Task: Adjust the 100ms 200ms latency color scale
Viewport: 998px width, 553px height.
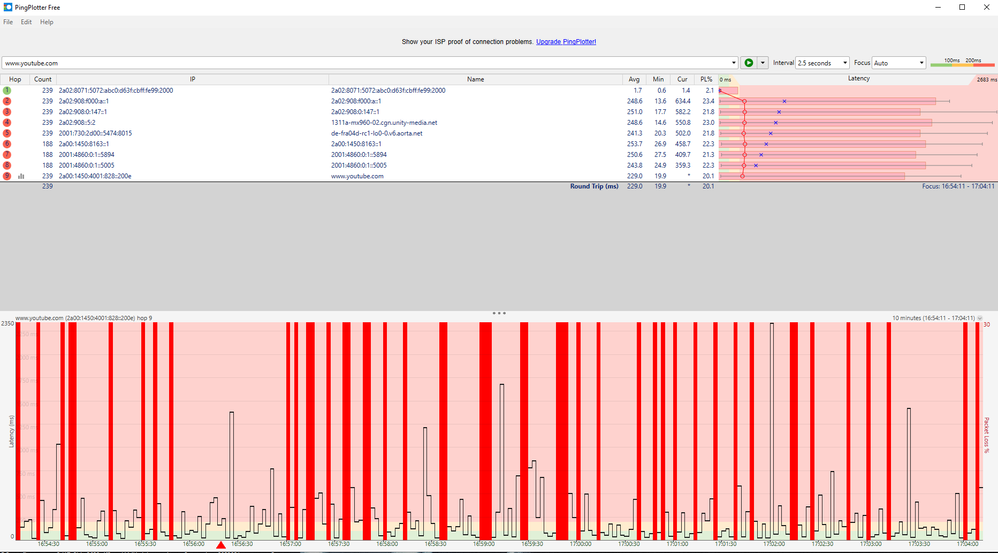Action: click(x=962, y=62)
